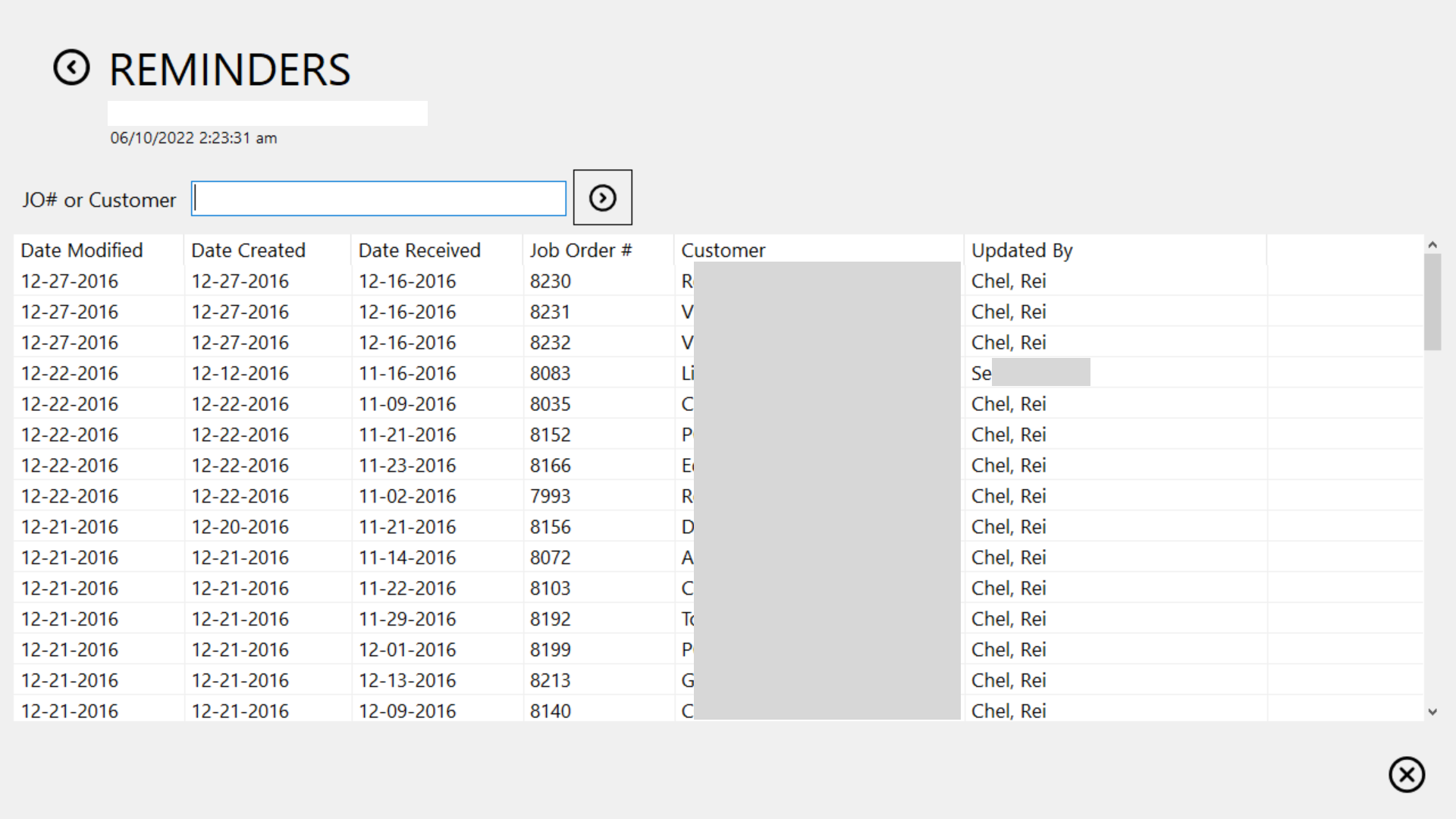Focus the JO# or Customer search field
The image size is (1456, 819).
pyautogui.click(x=378, y=199)
